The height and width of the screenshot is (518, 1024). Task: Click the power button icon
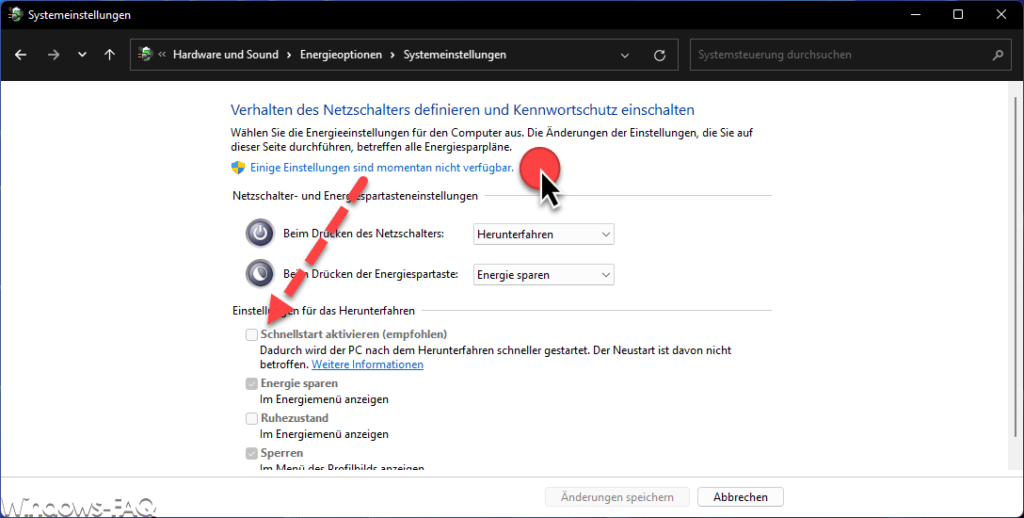[260, 233]
